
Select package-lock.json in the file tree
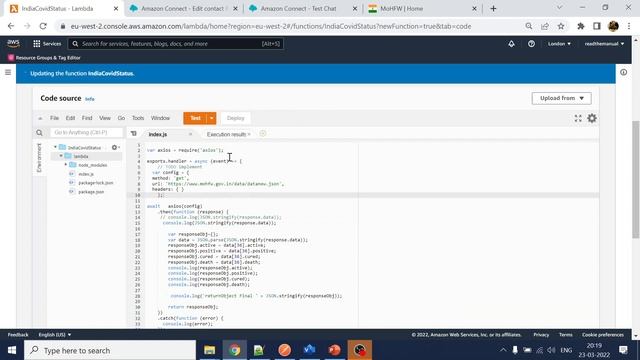click(x=96, y=182)
